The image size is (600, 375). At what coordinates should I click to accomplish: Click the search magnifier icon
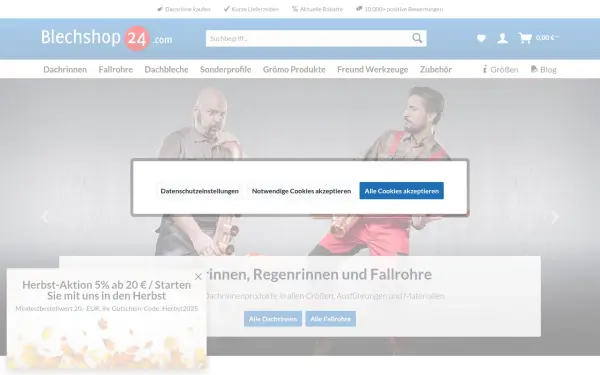coord(417,38)
